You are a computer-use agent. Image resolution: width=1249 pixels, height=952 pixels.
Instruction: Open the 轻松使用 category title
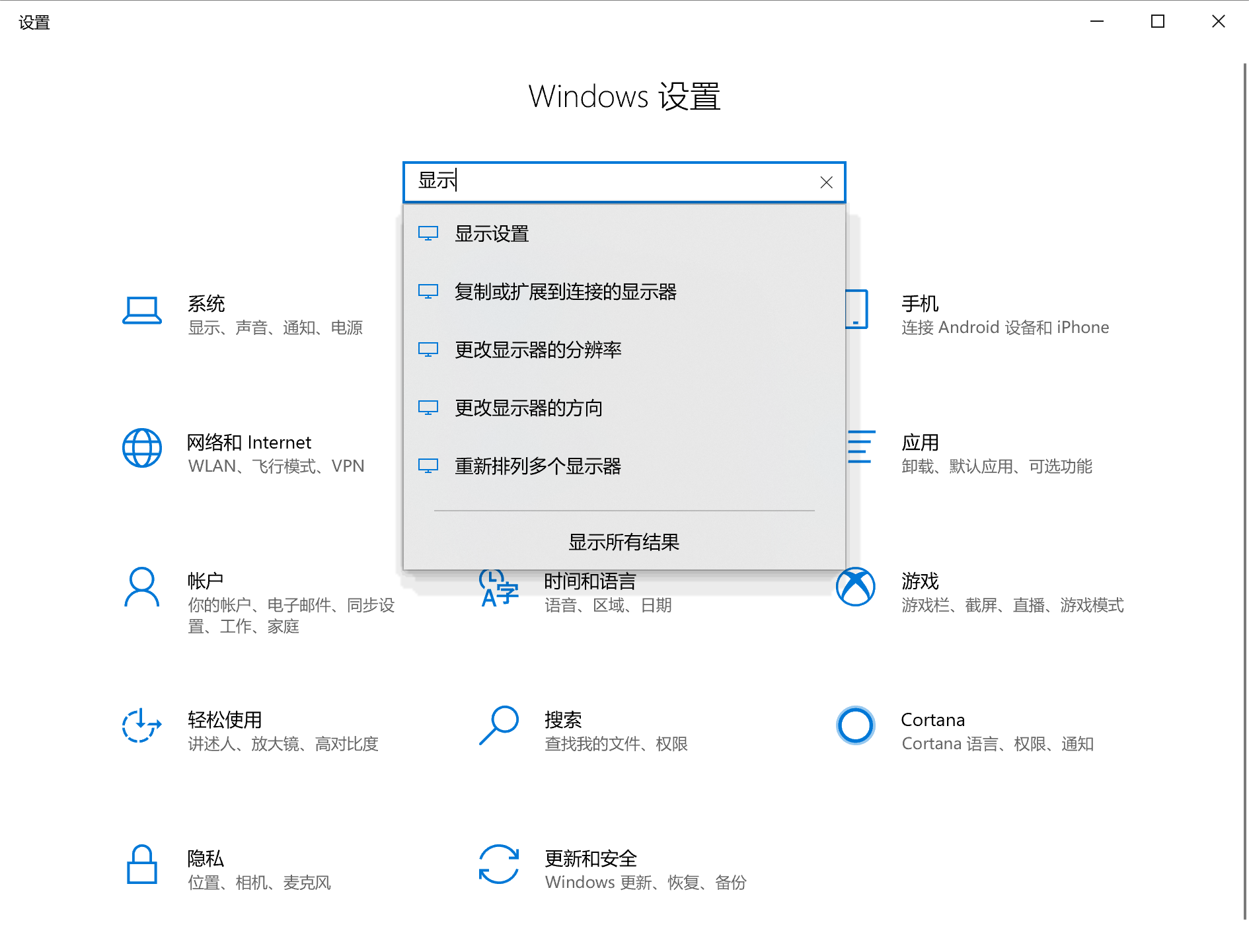(x=225, y=720)
